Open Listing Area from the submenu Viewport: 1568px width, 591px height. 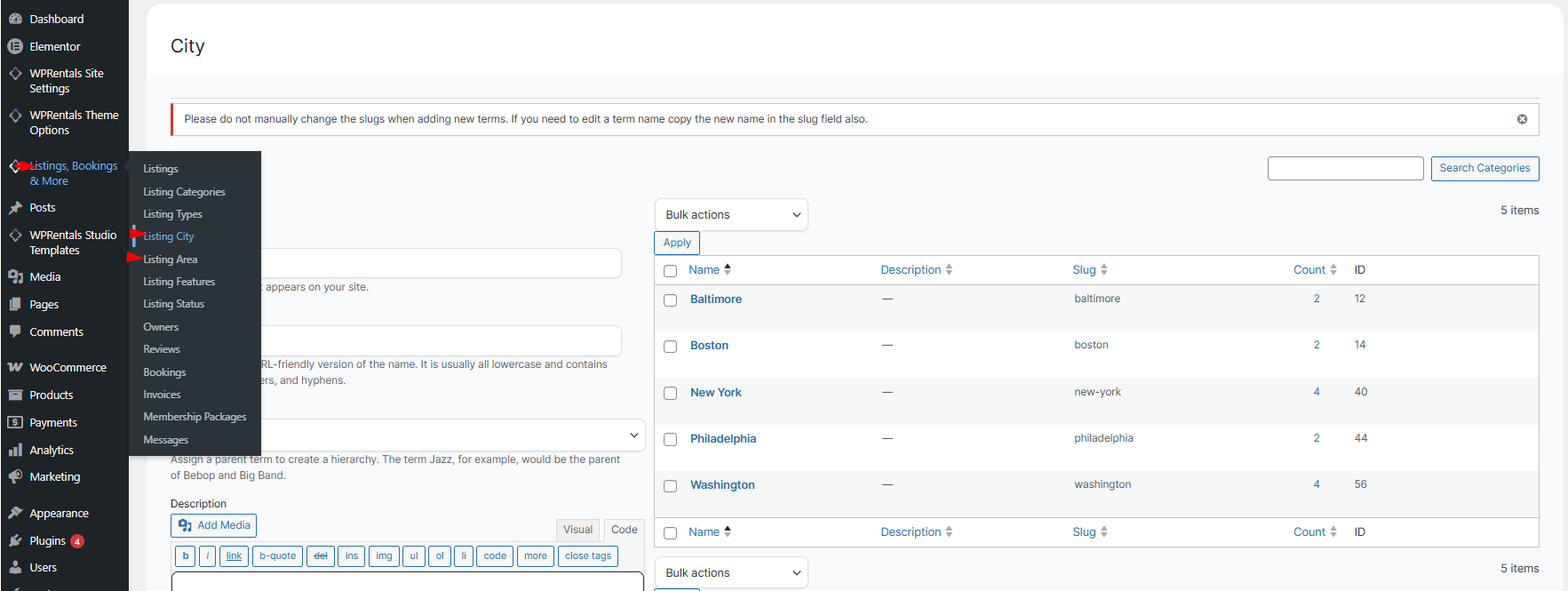pyautogui.click(x=171, y=260)
